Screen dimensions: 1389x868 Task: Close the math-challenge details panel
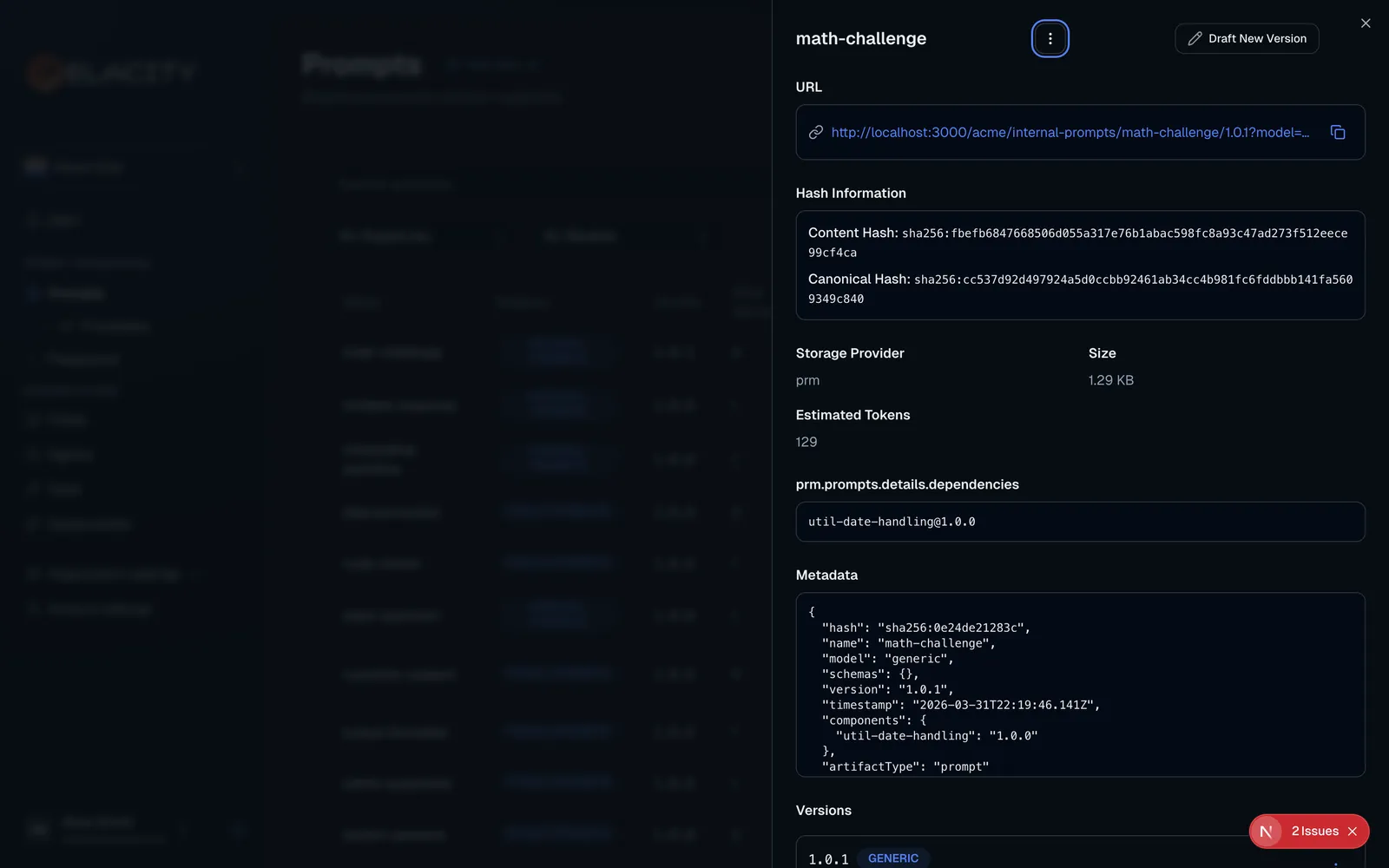[1366, 23]
